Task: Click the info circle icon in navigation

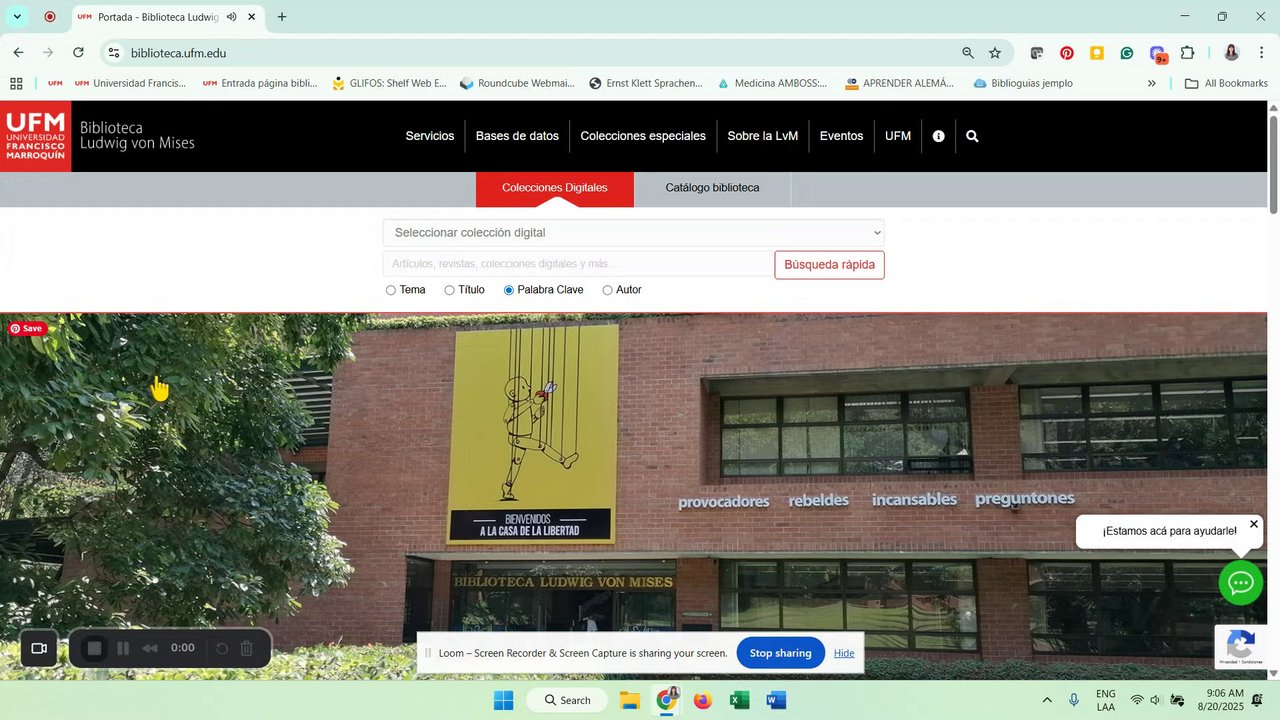Action: [938, 136]
